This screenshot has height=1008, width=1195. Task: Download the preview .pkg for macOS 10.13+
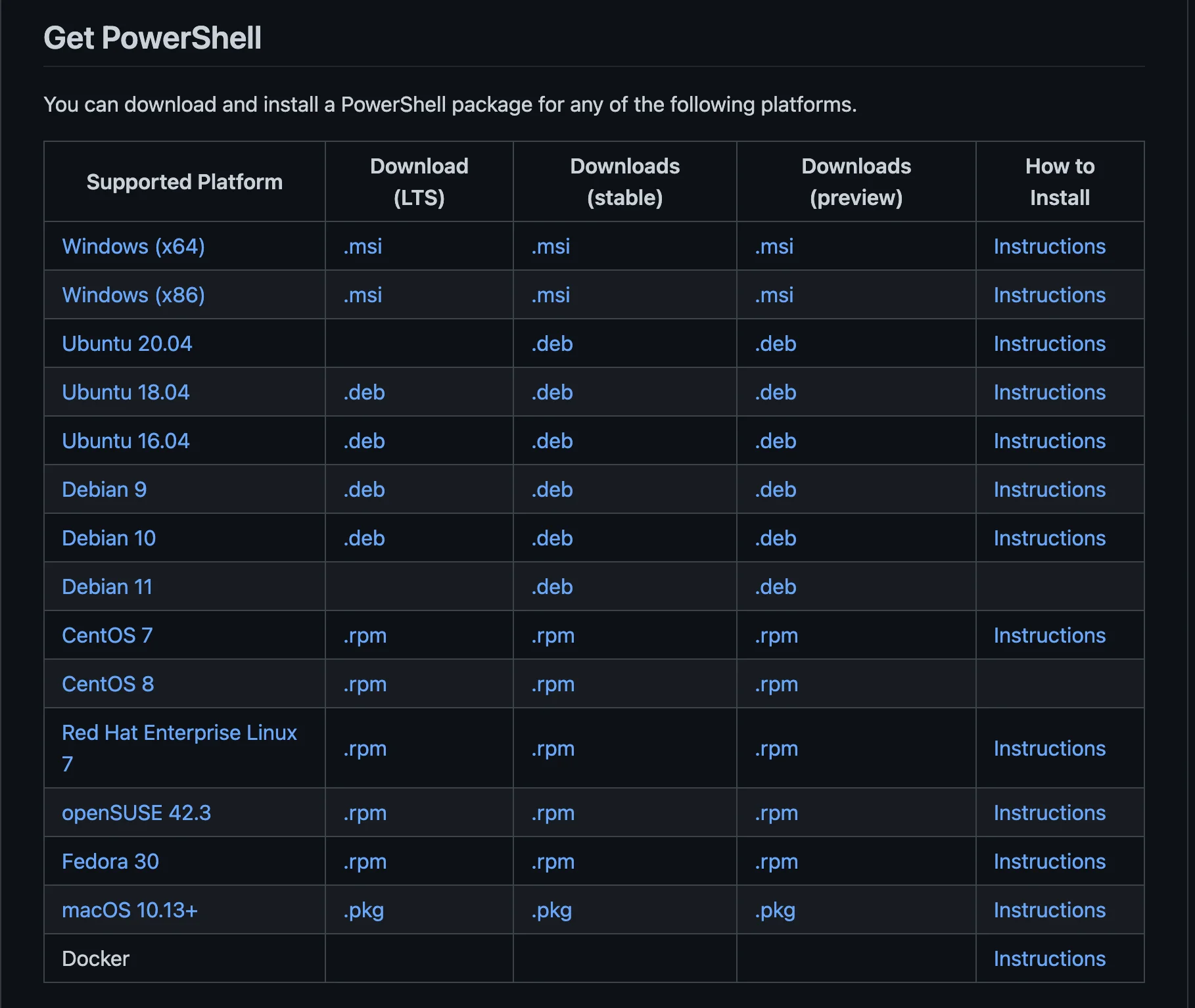[x=774, y=911]
